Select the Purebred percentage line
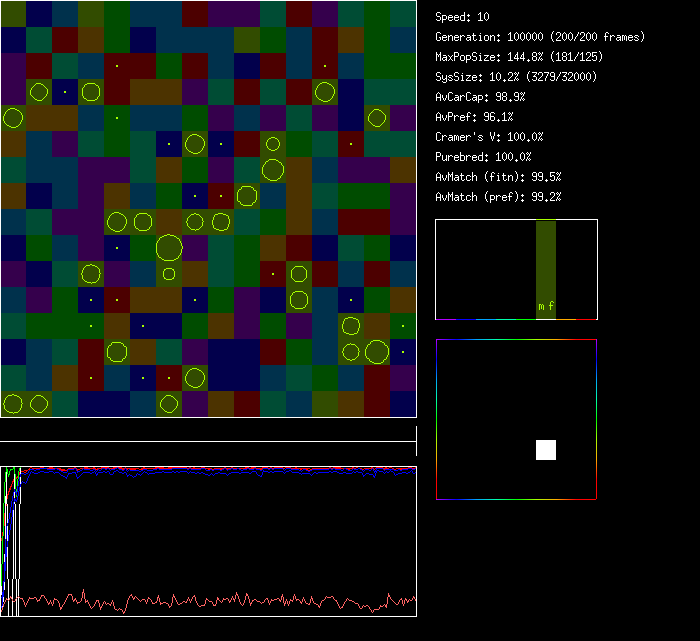The width and height of the screenshot is (700, 641). (x=483, y=157)
